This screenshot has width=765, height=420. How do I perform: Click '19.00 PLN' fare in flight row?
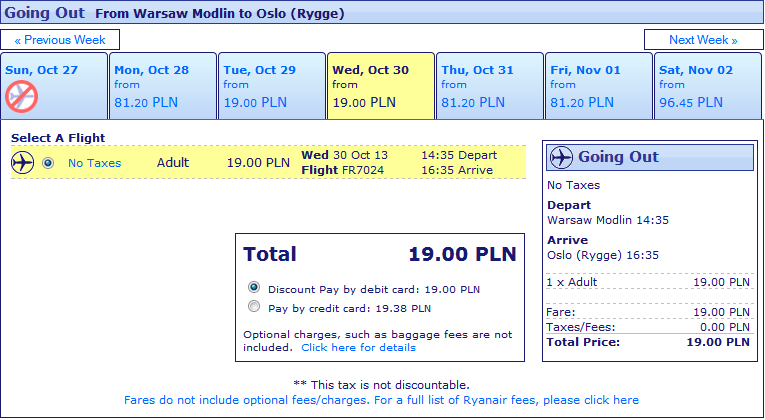tap(258, 162)
